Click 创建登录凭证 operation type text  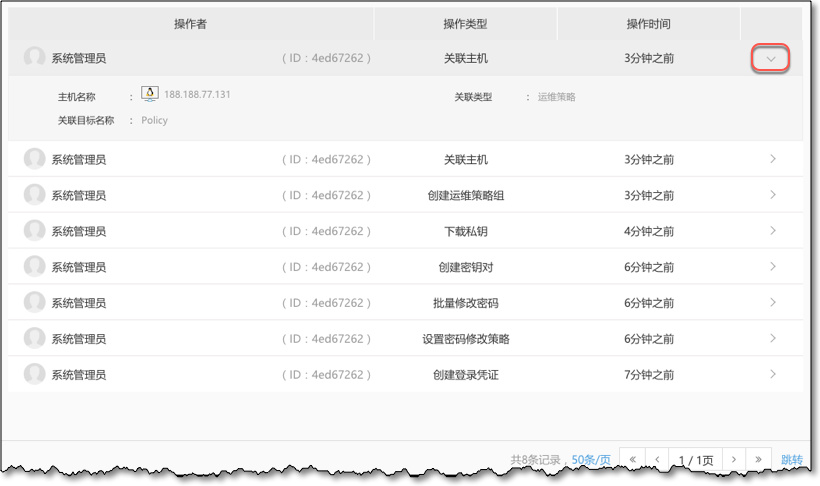pos(465,375)
